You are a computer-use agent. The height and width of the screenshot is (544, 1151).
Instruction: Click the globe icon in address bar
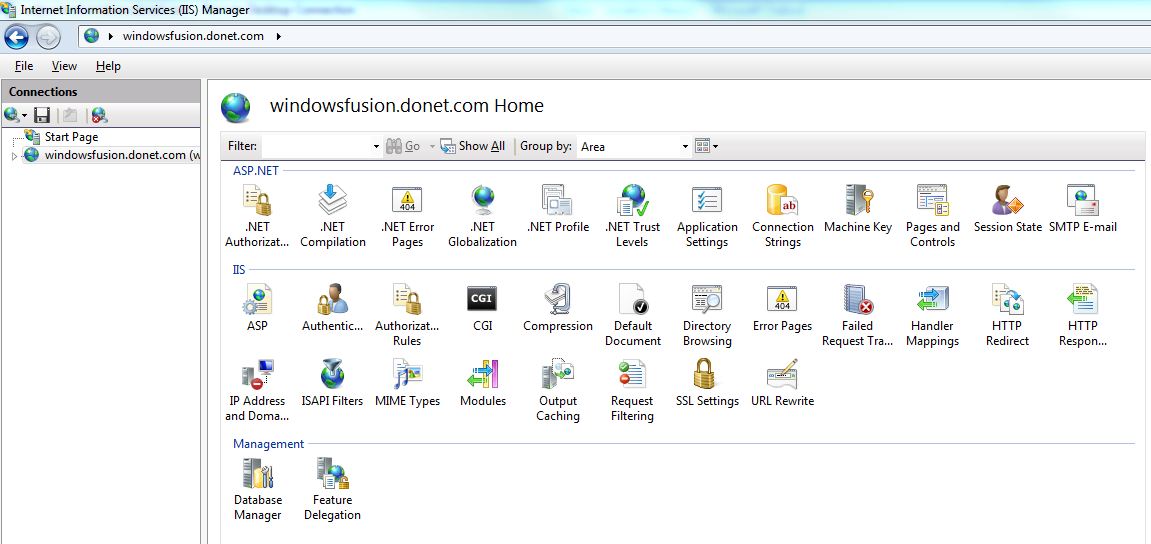(x=92, y=35)
